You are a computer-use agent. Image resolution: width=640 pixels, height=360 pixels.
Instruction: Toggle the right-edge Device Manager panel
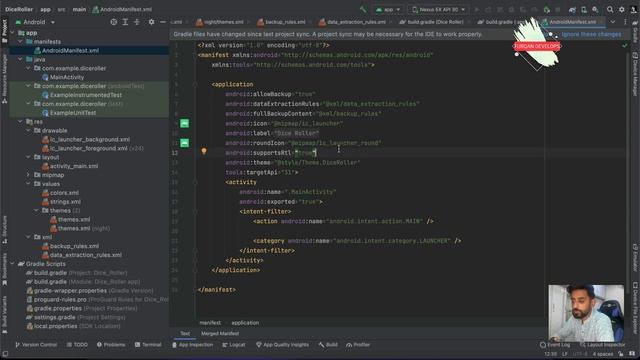(635, 74)
